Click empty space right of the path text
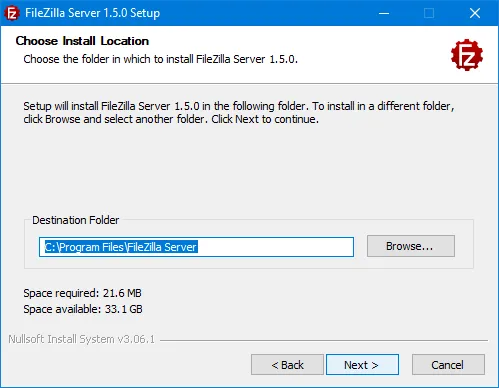 [x=275, y=247]
